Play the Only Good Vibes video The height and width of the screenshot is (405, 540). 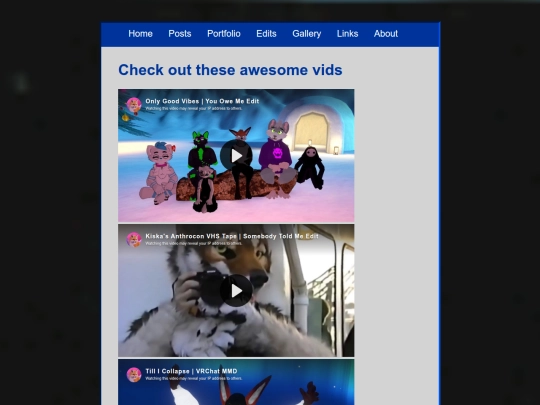[x=236, y=156]
